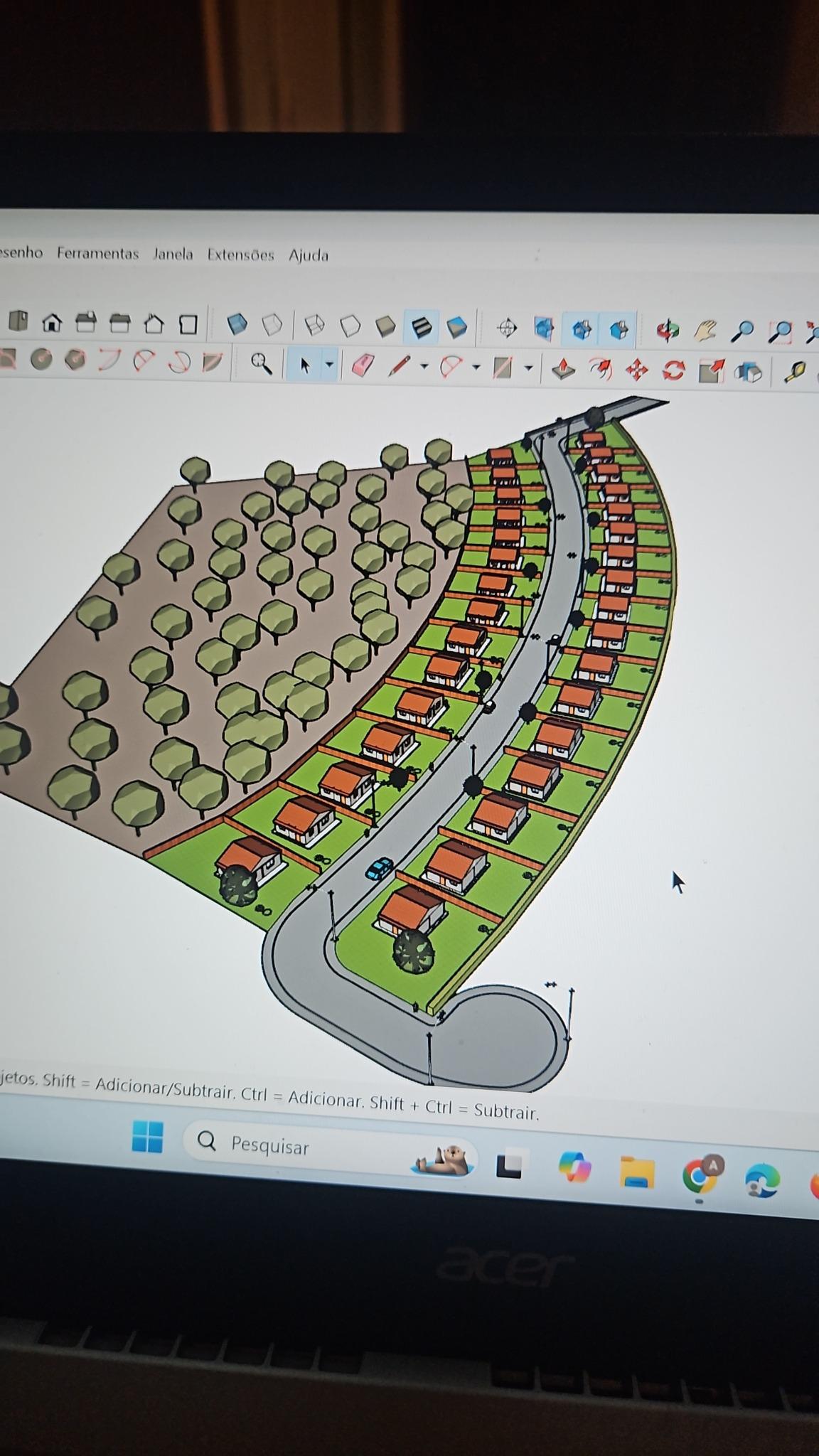Select the arrow Select tool
819x1456 pixels.
(x=305, y=365)
